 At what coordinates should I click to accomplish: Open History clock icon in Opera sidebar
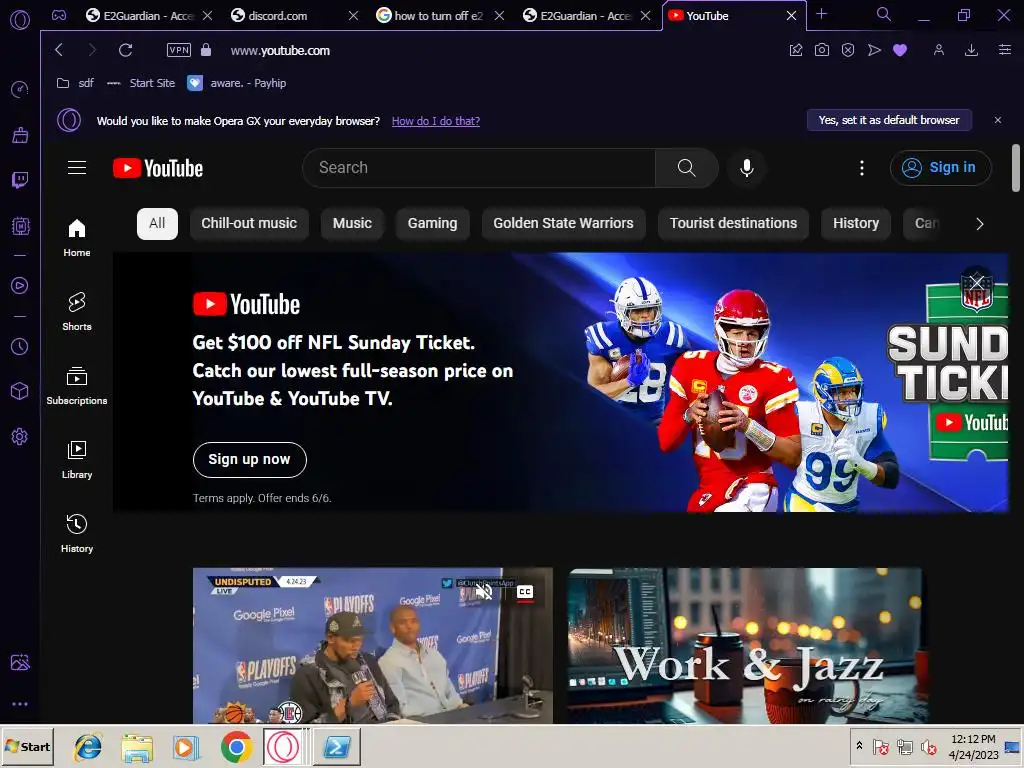20,346
